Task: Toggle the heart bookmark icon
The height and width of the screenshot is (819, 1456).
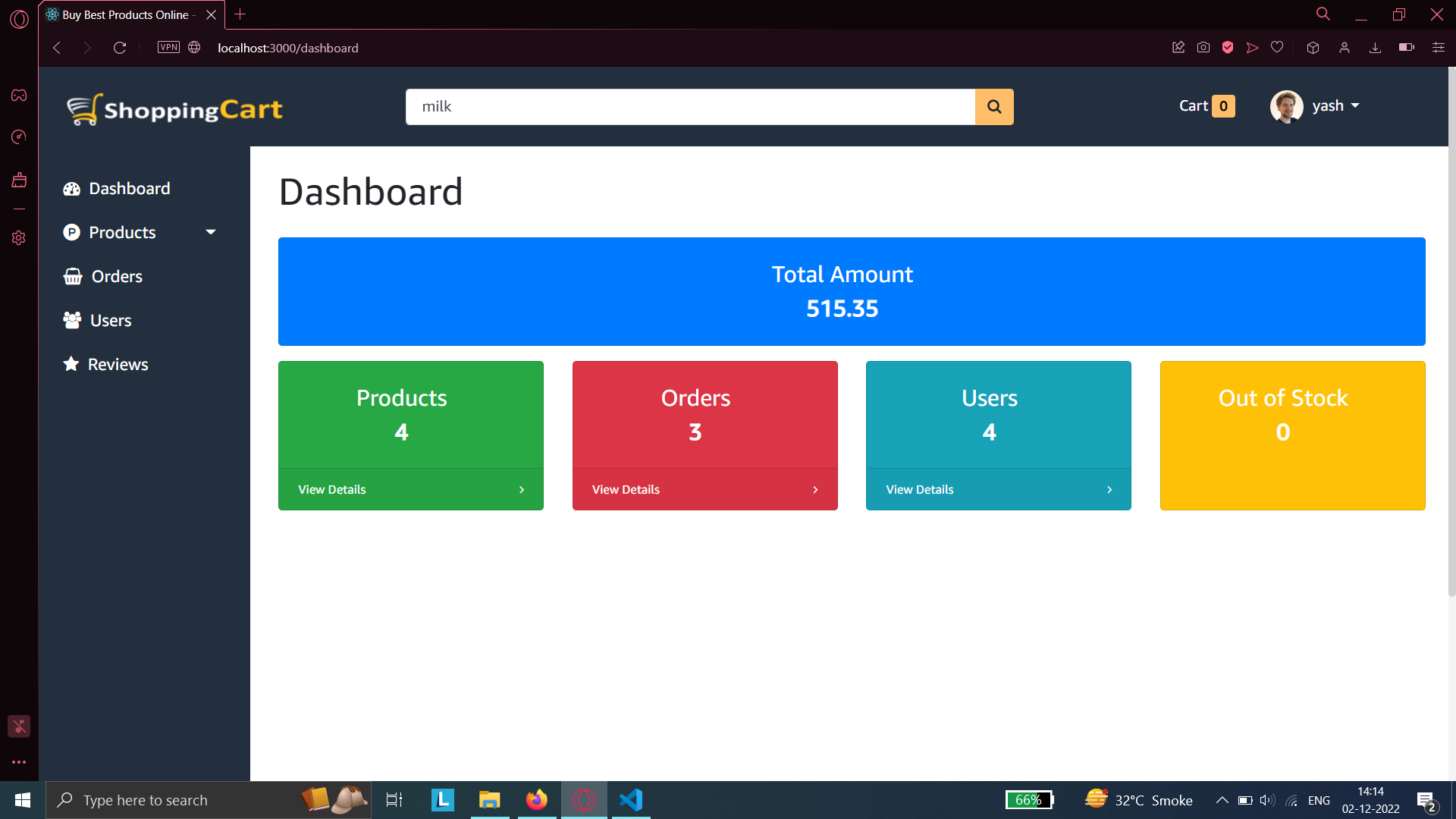Action: pyautogui.click(x=1277, y=47)
